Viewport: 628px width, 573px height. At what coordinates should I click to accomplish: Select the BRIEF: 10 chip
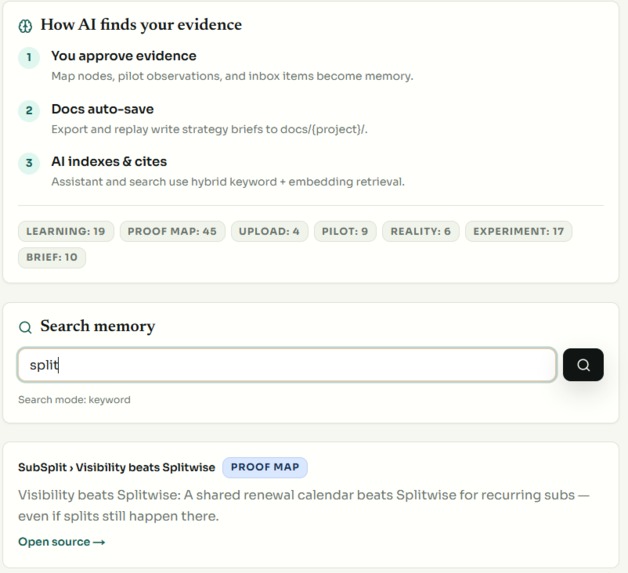tap(52, 257)
